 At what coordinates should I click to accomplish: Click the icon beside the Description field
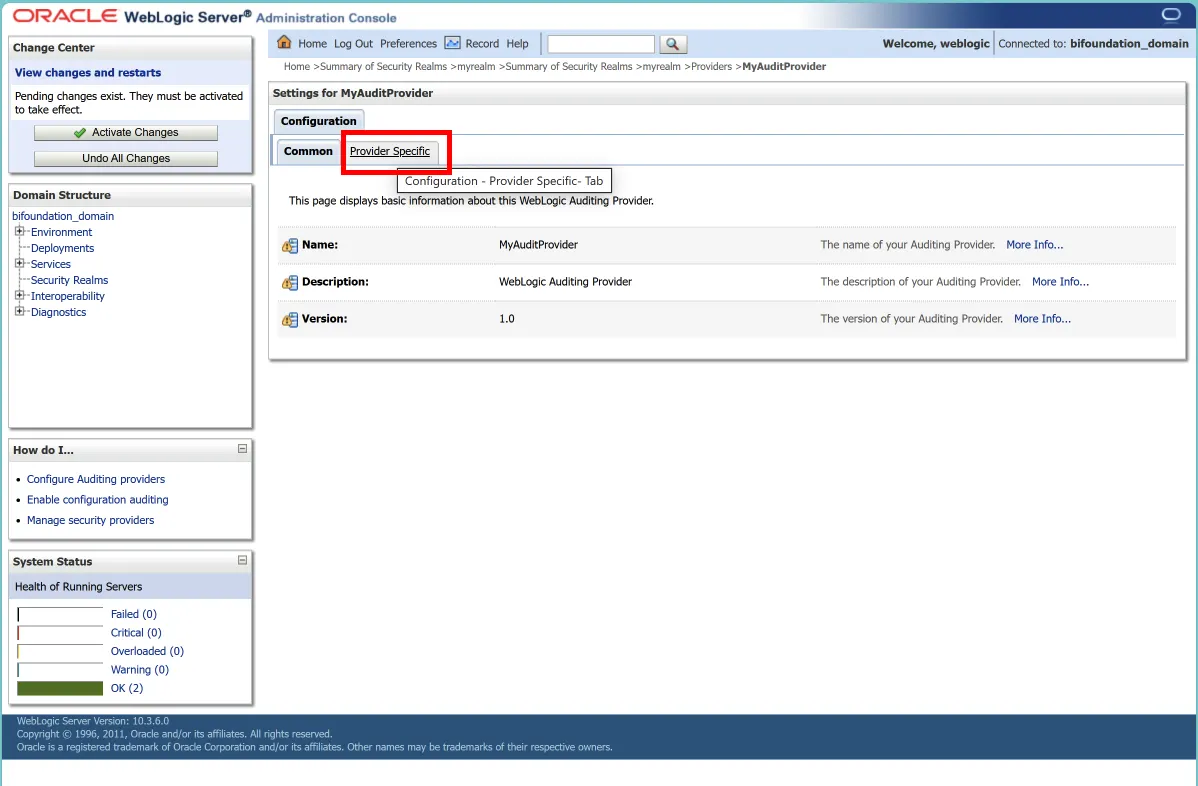[x=290, y=282]
